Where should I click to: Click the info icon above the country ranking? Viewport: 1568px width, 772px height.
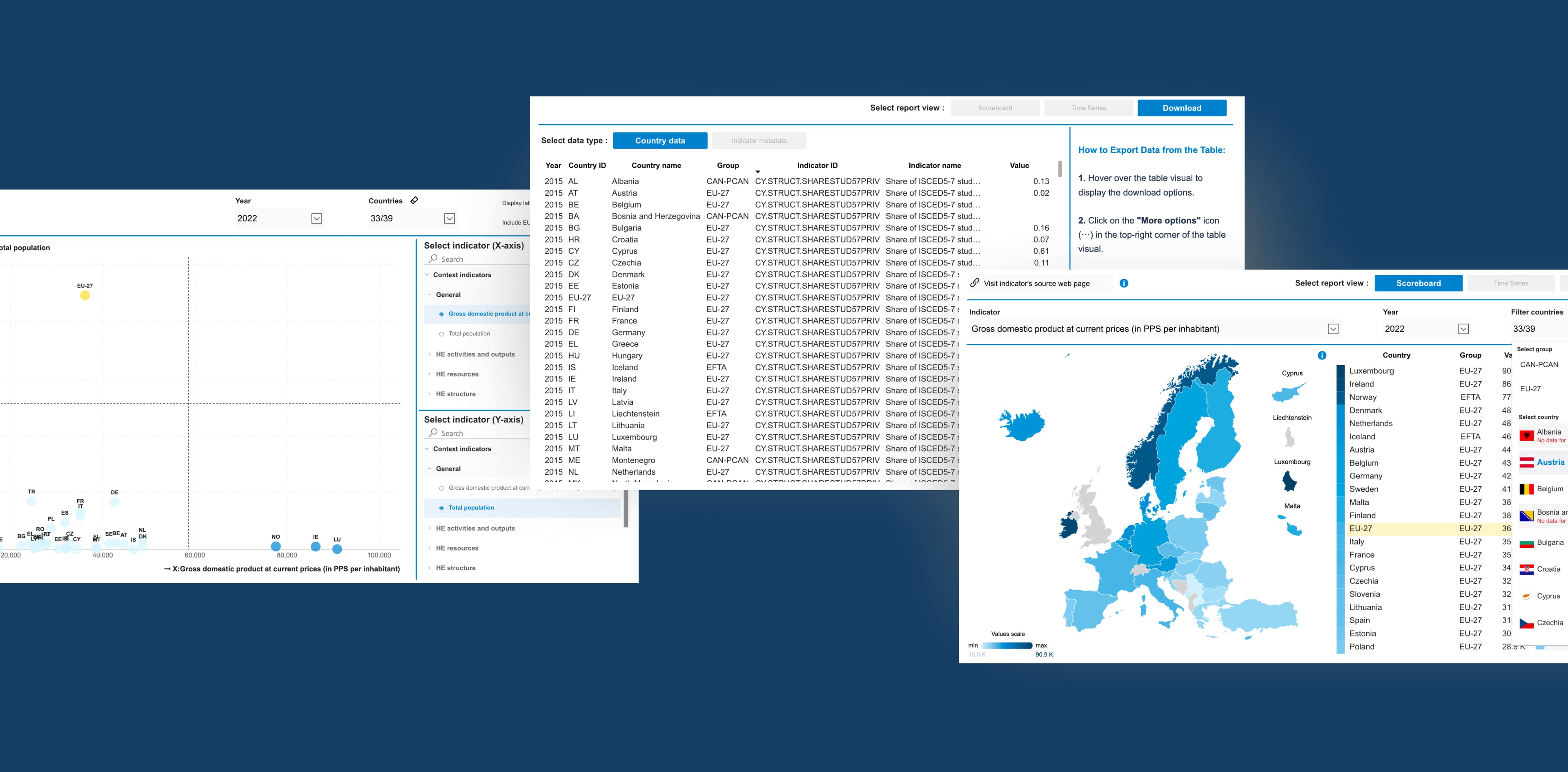tap(1321, 355)
